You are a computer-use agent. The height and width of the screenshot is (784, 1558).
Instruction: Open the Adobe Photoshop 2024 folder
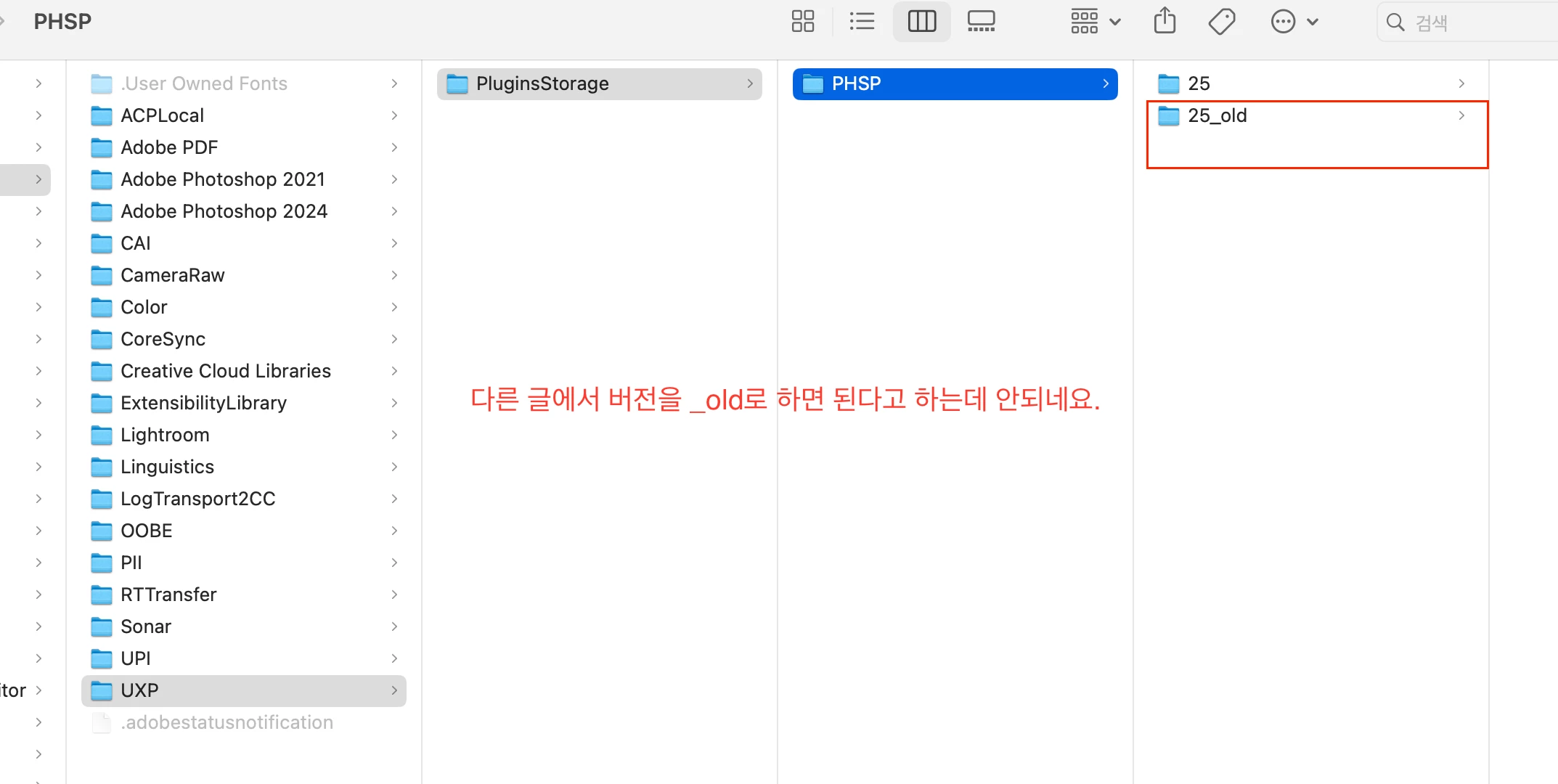224,211
